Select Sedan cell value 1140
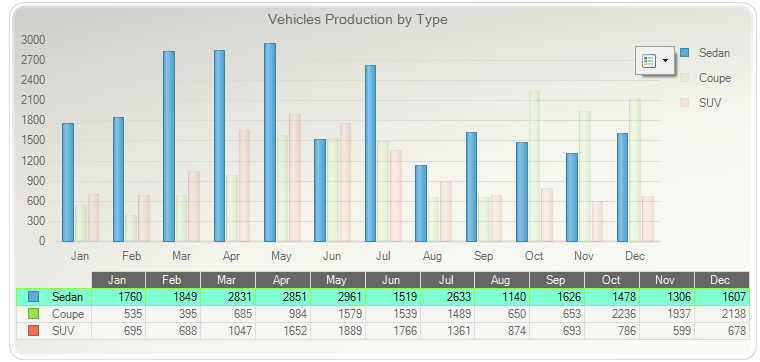Image resolution: width=760 pixels, height=362 pixels. [502, 297]
